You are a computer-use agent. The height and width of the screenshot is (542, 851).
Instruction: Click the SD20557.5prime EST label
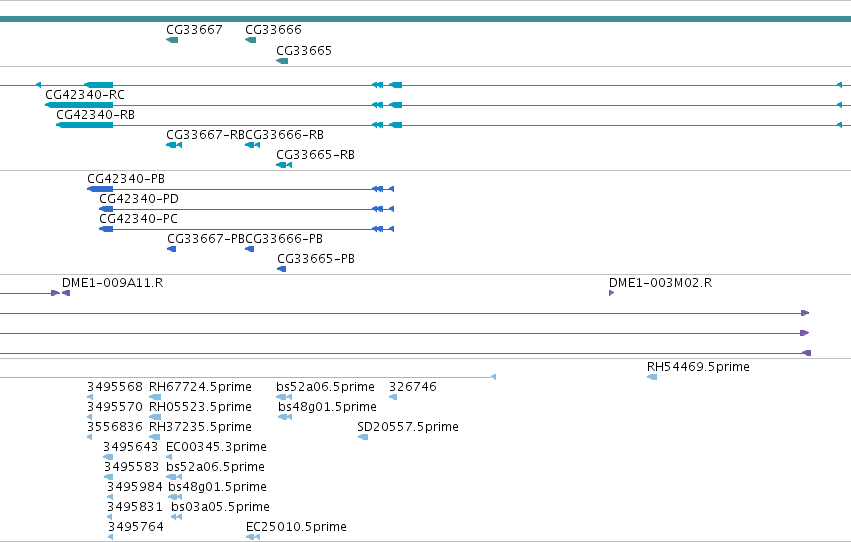click(408, 428)
